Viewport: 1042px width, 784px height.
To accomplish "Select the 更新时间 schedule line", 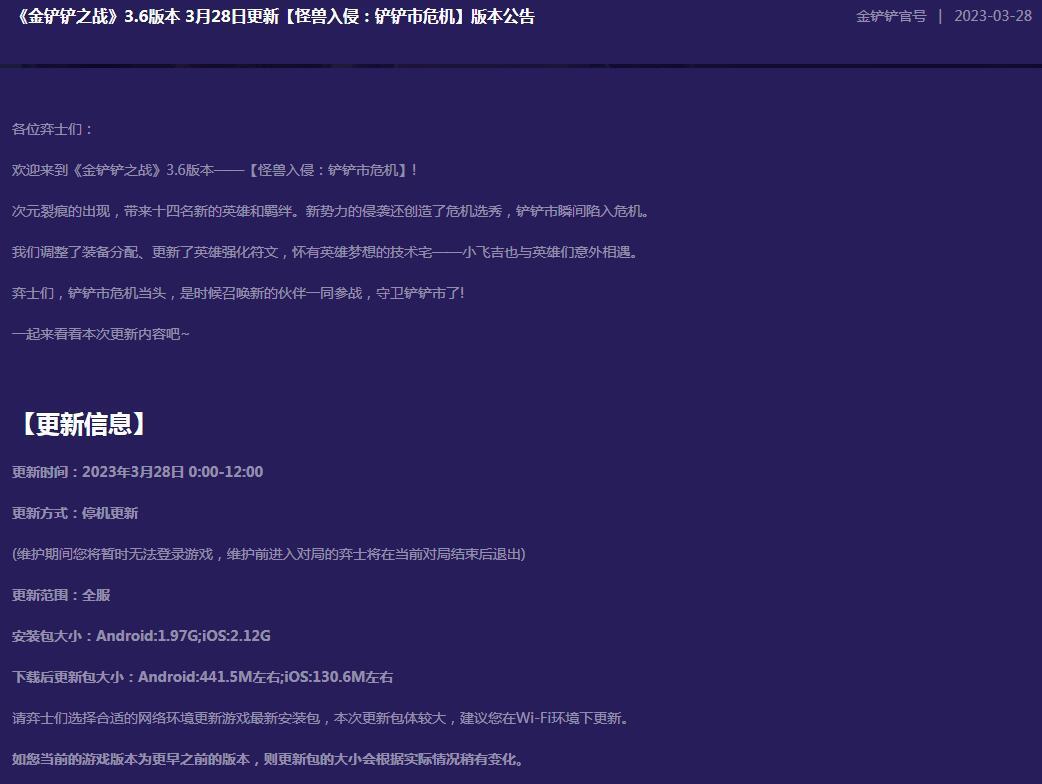I will tap(137, 471).
